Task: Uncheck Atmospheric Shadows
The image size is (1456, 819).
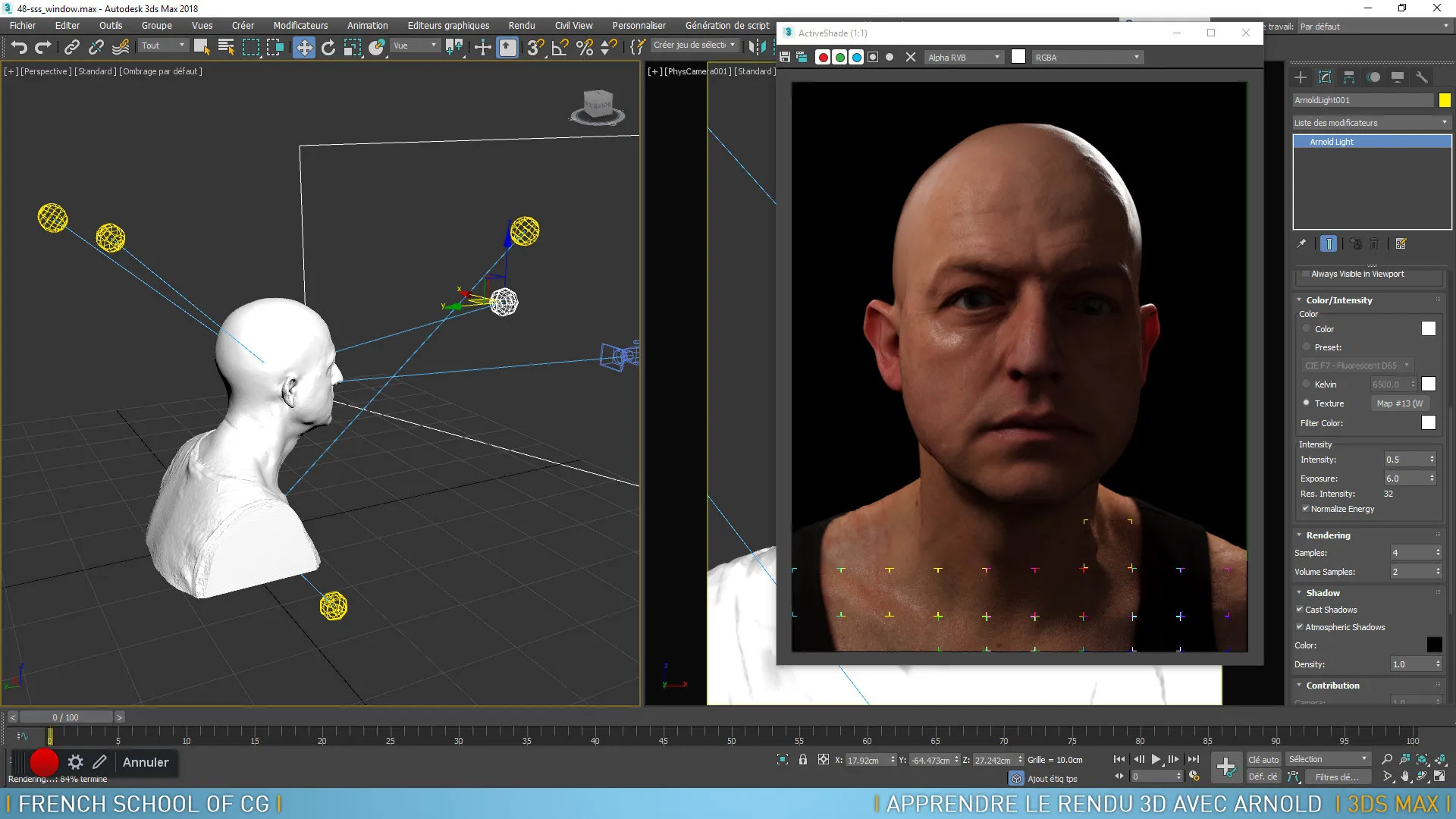Action: pos(1301,627)
